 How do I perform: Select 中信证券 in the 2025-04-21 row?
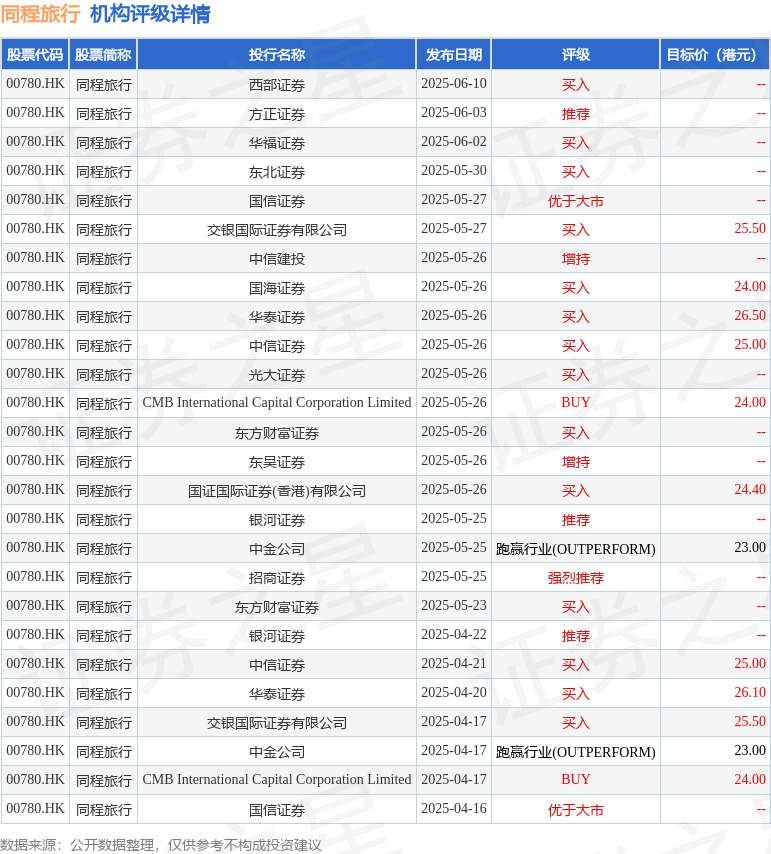(277, 664)
